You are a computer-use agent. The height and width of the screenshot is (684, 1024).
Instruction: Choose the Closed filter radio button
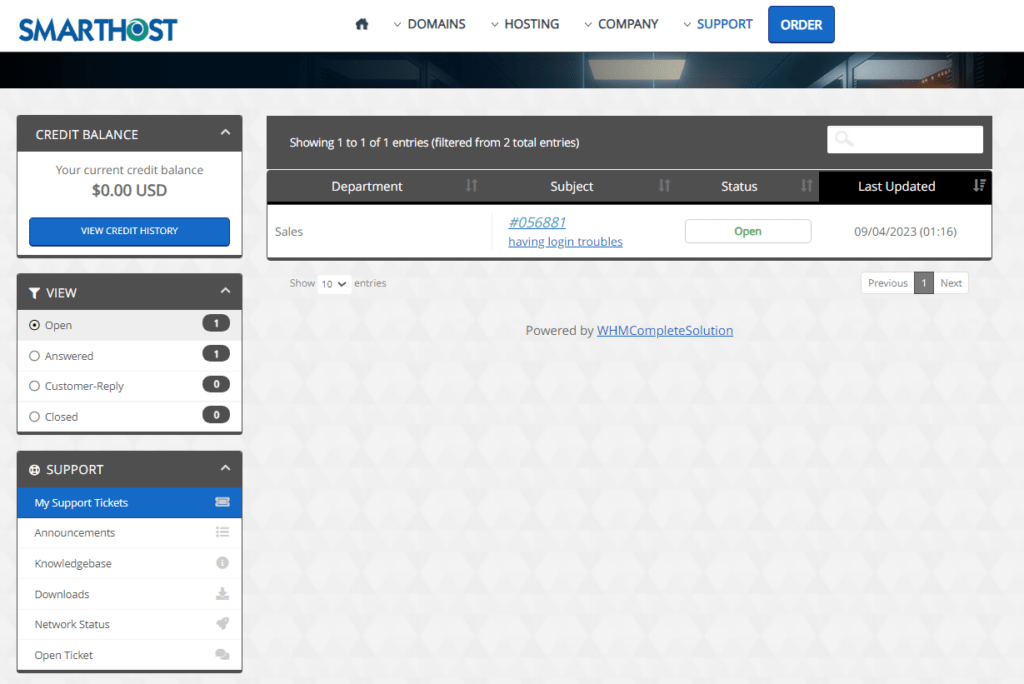(35, 417)
